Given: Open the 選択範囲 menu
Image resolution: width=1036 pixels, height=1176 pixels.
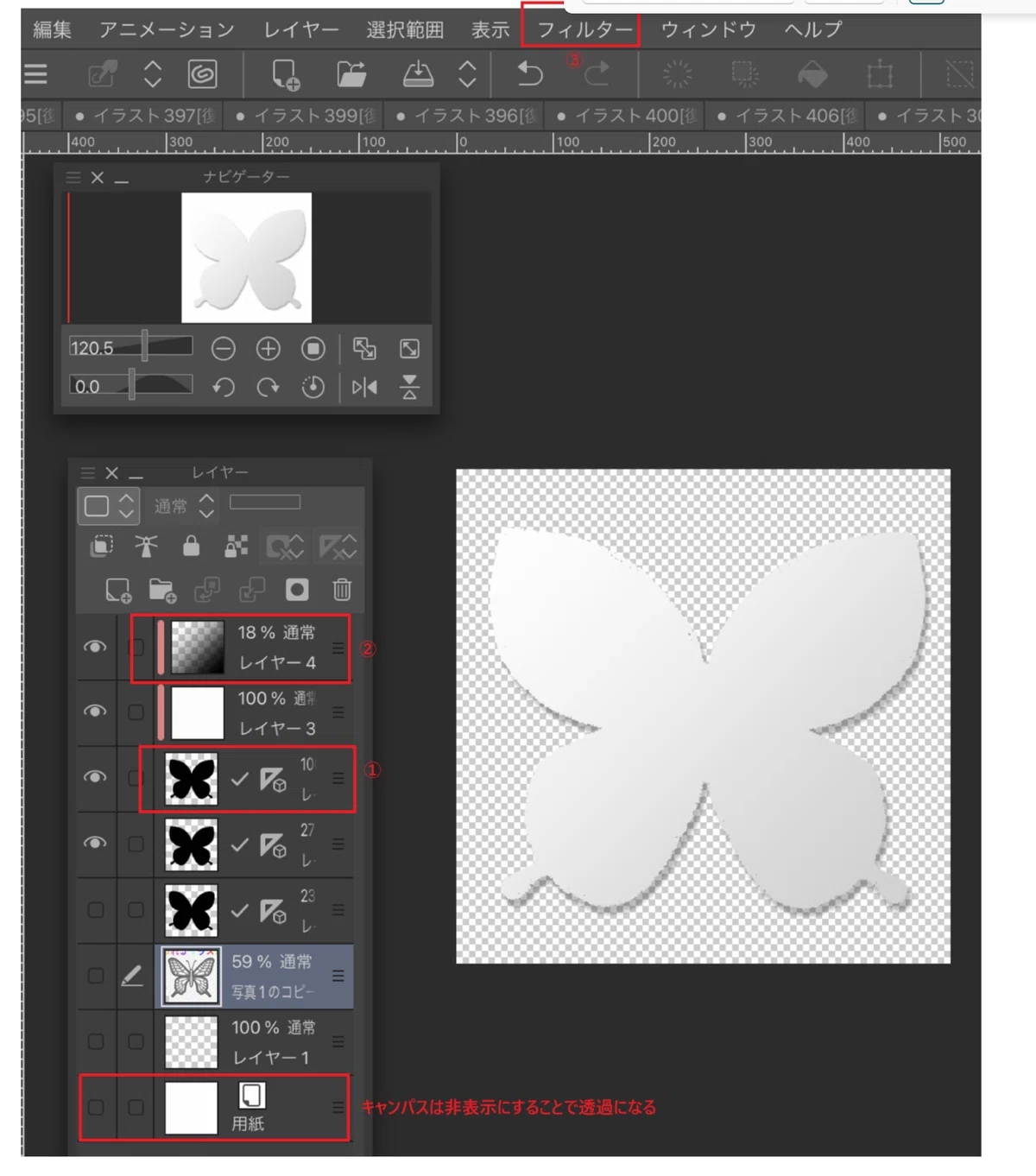Looking at the screenshot, I should (405, 29).
